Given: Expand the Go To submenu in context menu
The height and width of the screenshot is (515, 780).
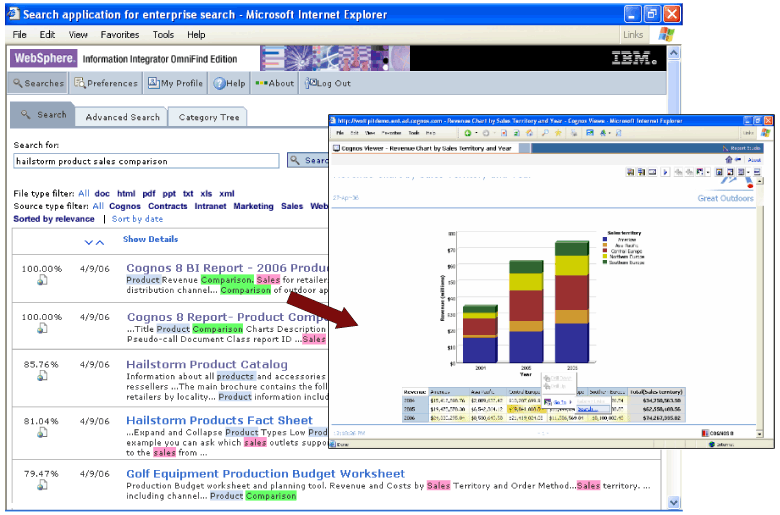Looking at the screenshot, I should pos(571,402).
